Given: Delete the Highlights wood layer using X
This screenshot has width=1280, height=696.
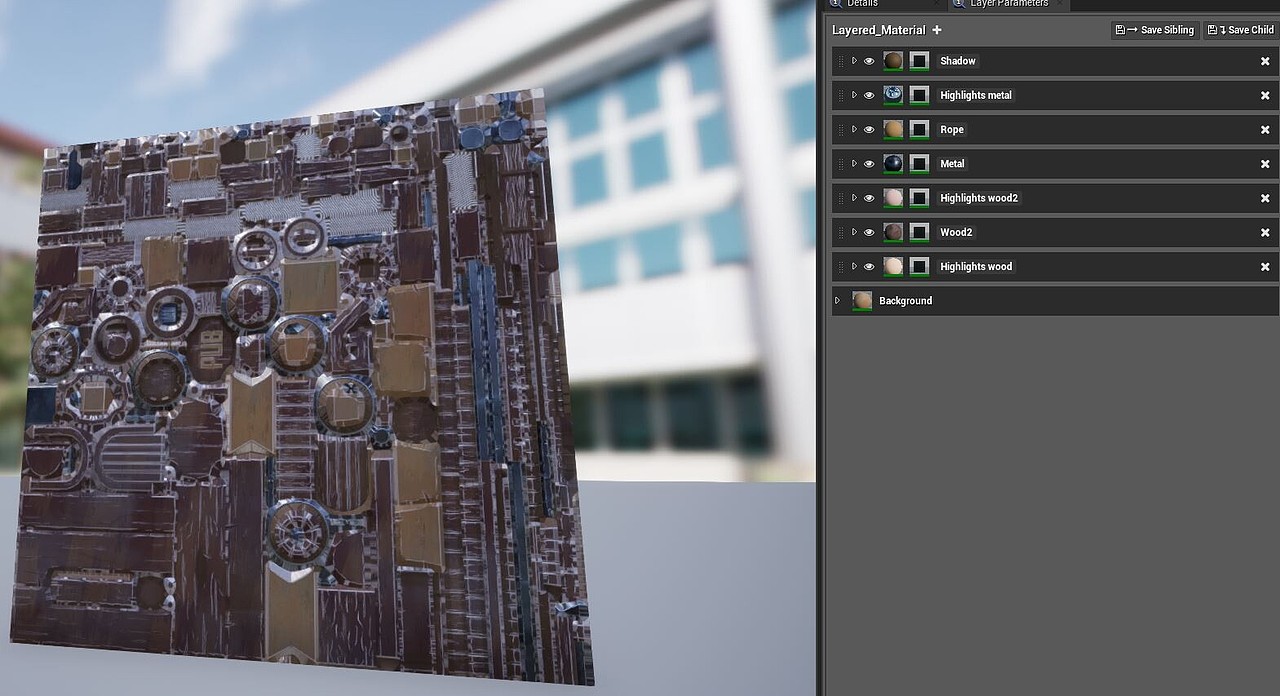Looking at the screenshot, I should [1265, 266].
